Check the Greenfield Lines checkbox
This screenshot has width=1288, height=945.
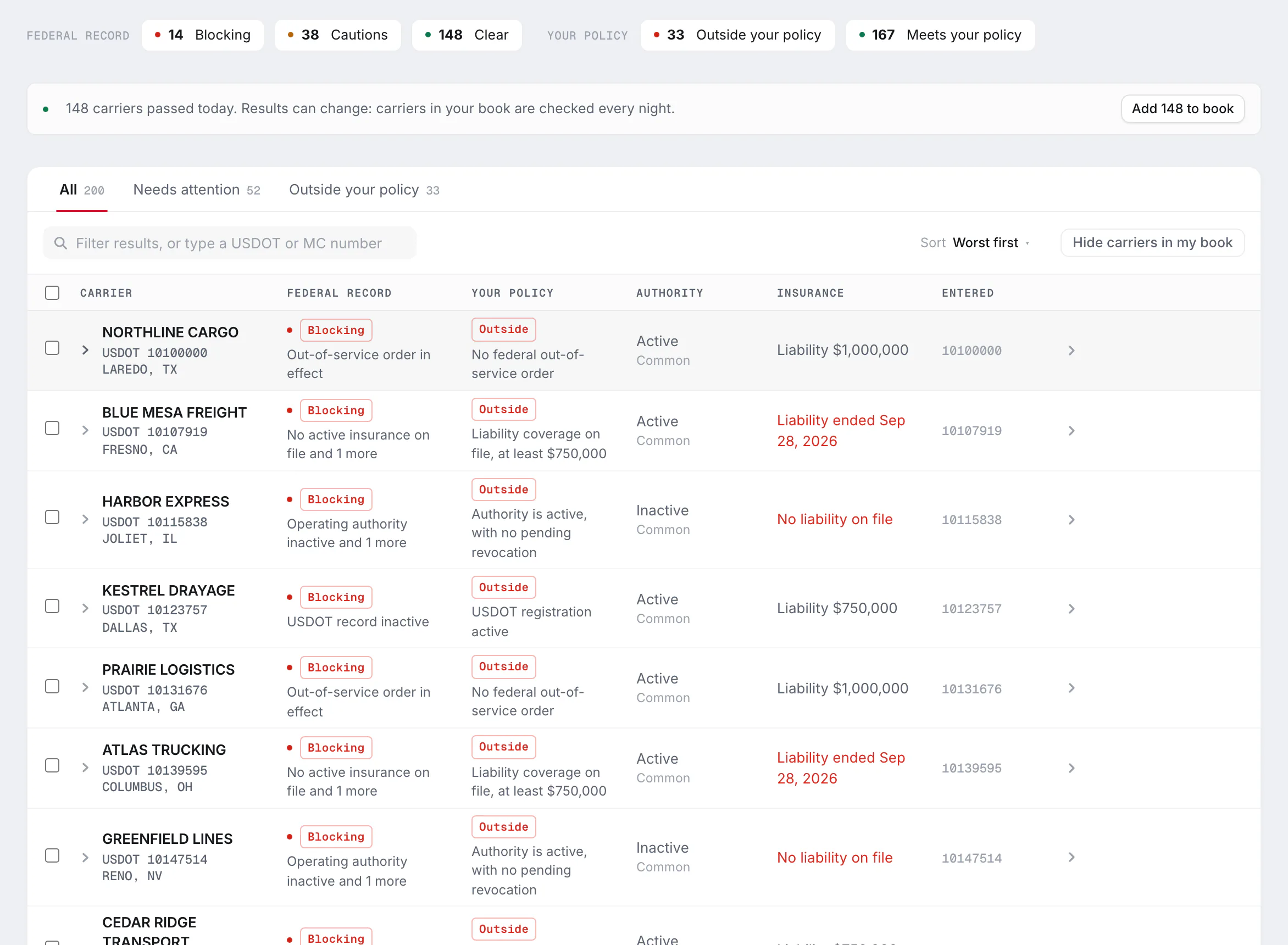[52, 856]
